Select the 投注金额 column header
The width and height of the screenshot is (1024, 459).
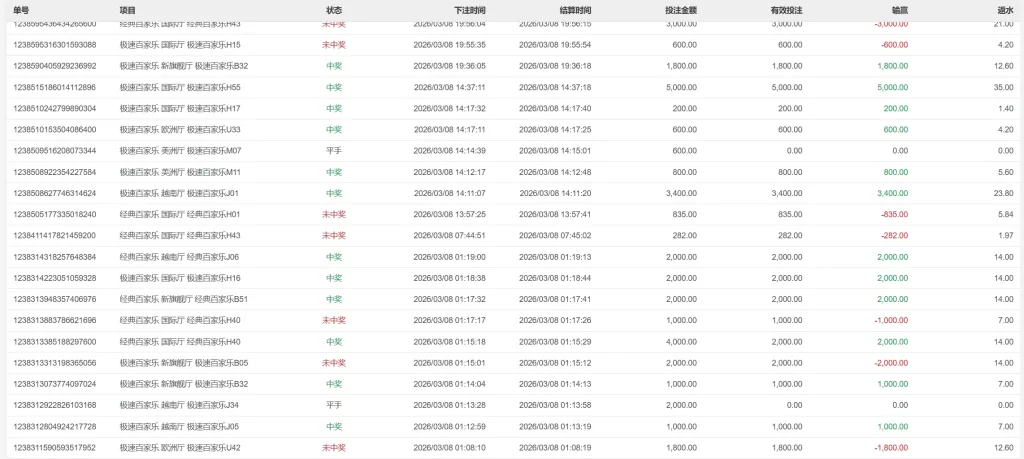tap(680, 9)
